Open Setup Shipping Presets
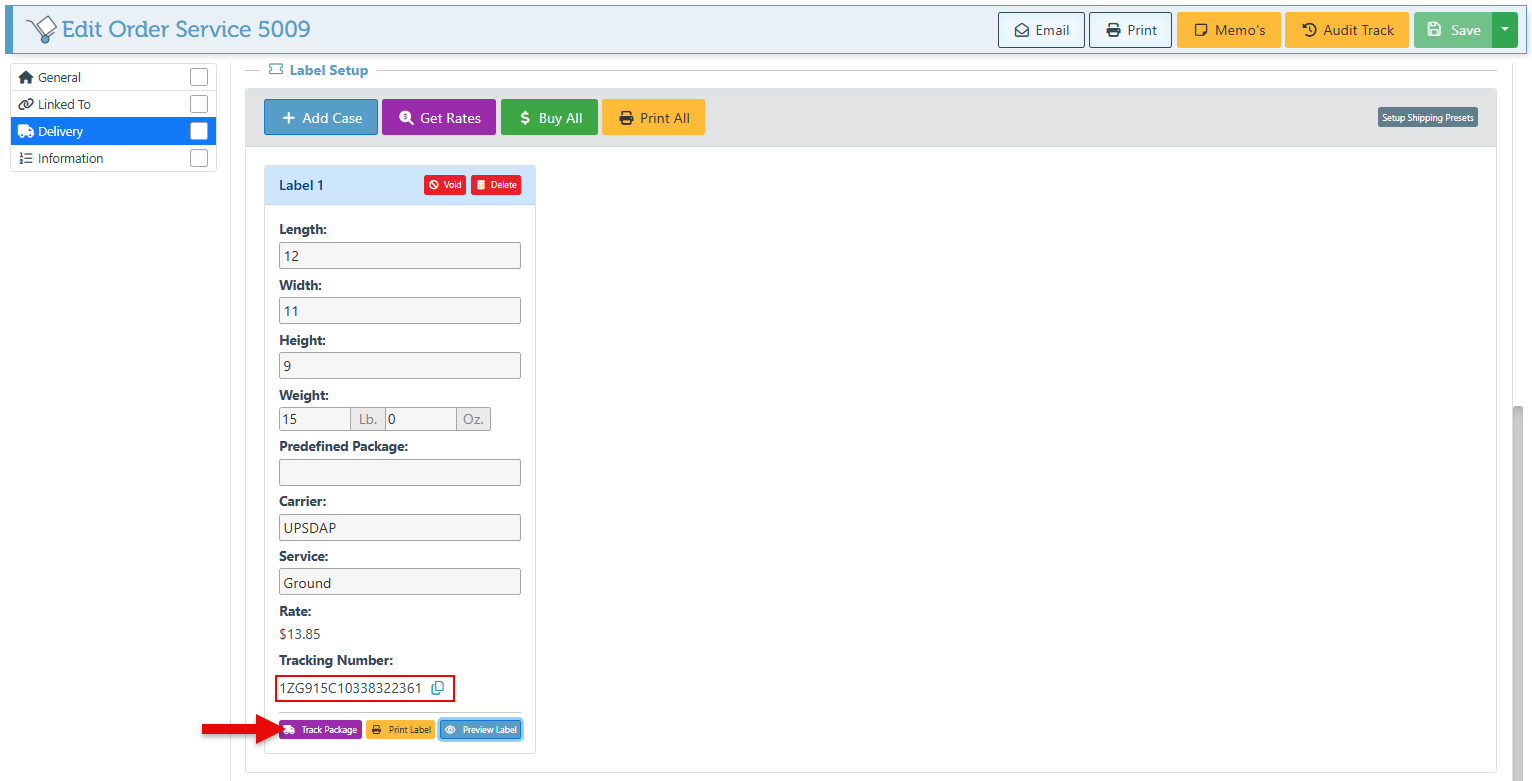The width and height of the screenshot is (1532, 781). coord(1427,118)
